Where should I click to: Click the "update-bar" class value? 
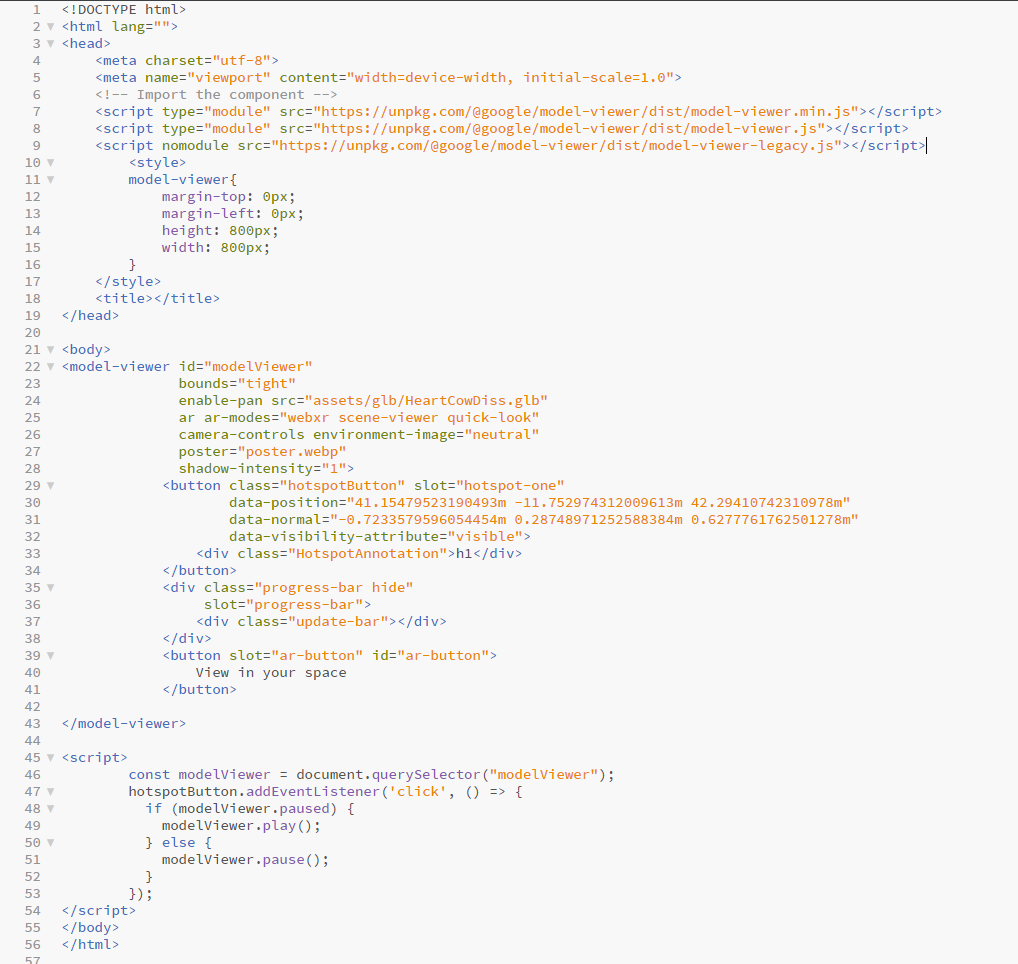342,621
